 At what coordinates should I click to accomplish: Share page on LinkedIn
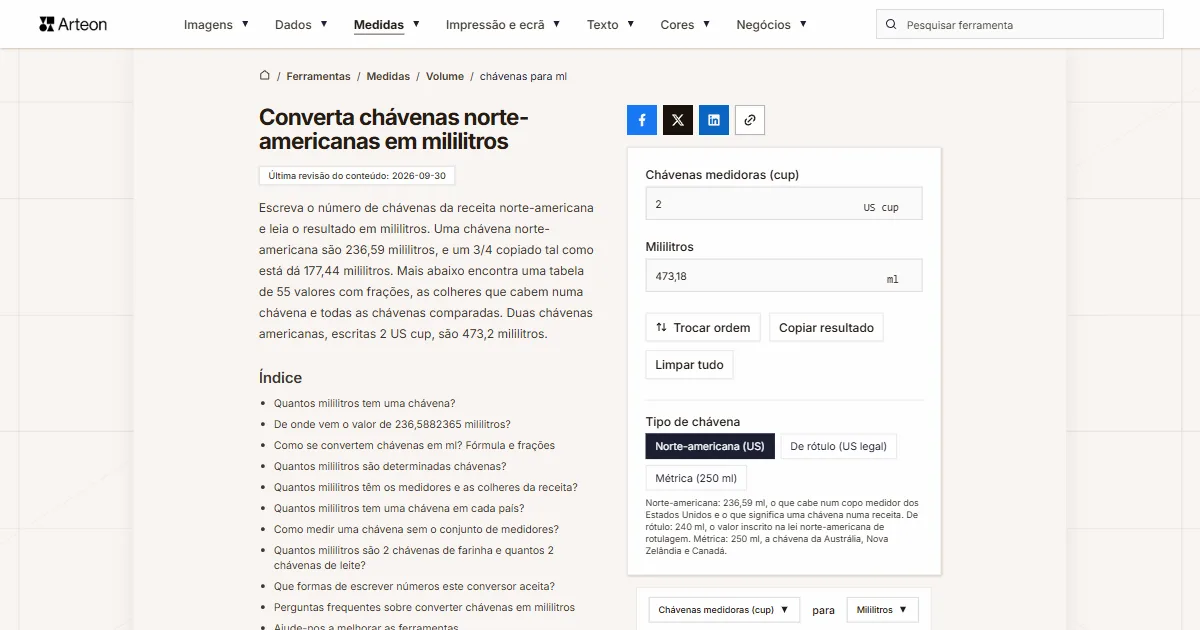pyautogui.click(x=714, y=120)
